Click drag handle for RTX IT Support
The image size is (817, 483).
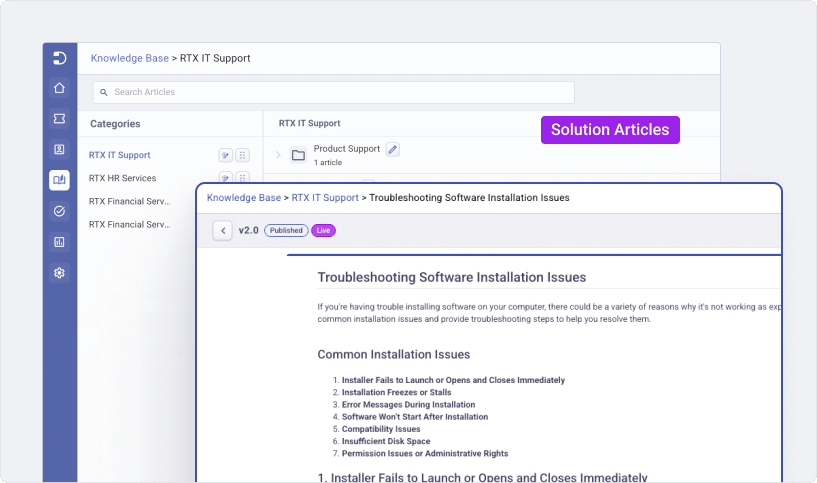coord(242,155)
